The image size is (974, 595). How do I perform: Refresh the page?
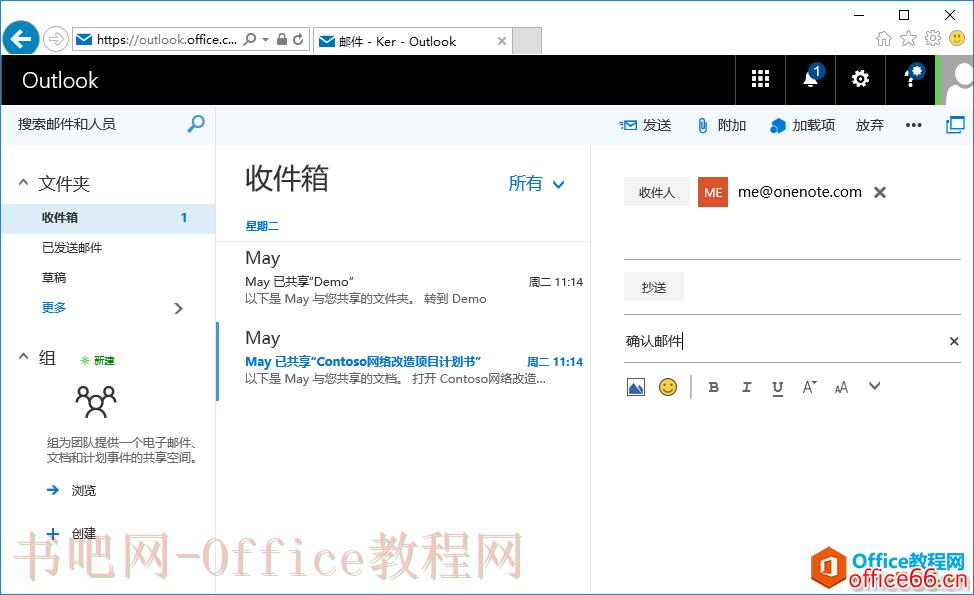[x=298, y=40]
